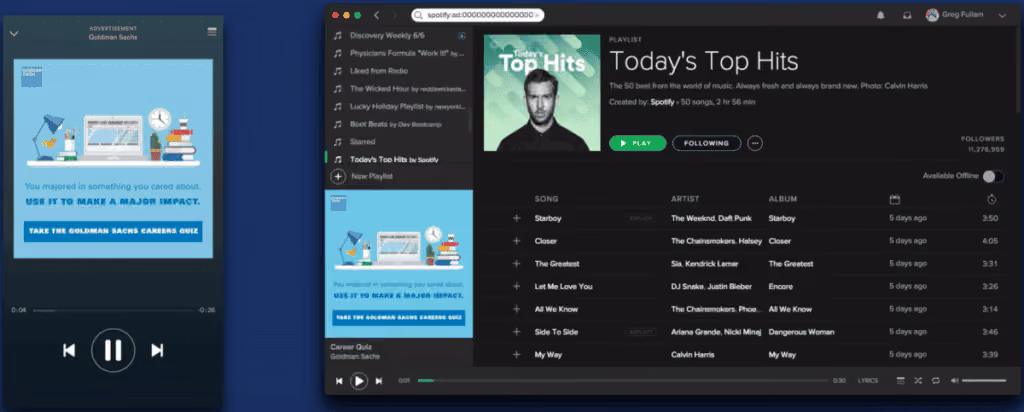
Task: Click the Today's Top Hits cover art
Action: click(x=542, y=93)
